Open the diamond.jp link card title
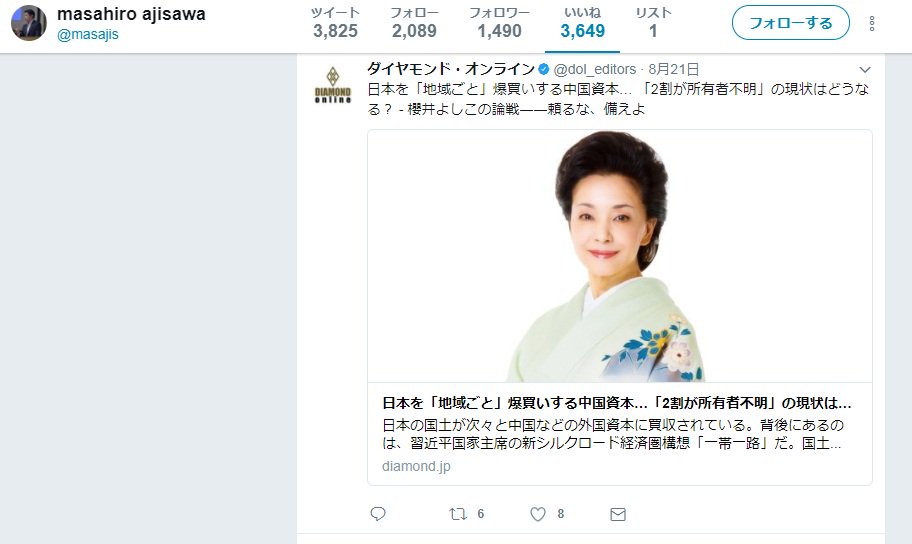The width and height of the screenshot is (912, 544). (x=617, y=403)
